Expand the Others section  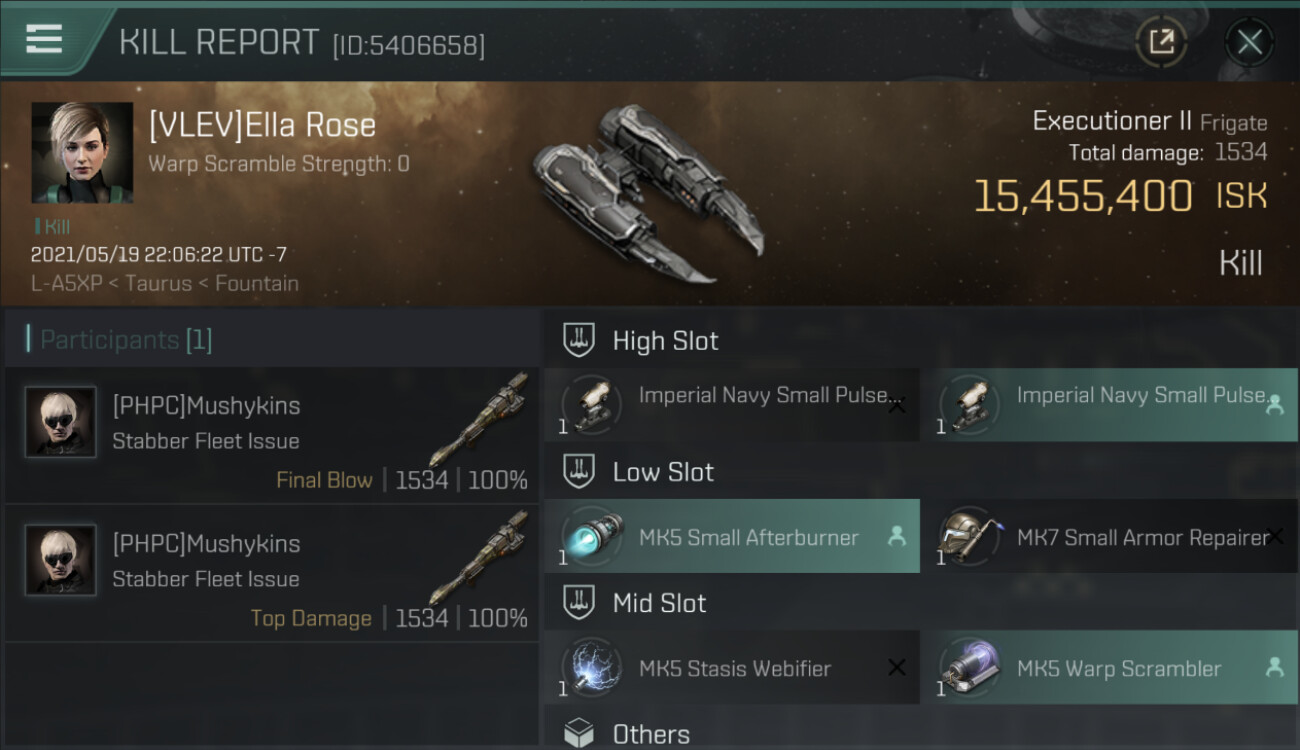(650, 734)
